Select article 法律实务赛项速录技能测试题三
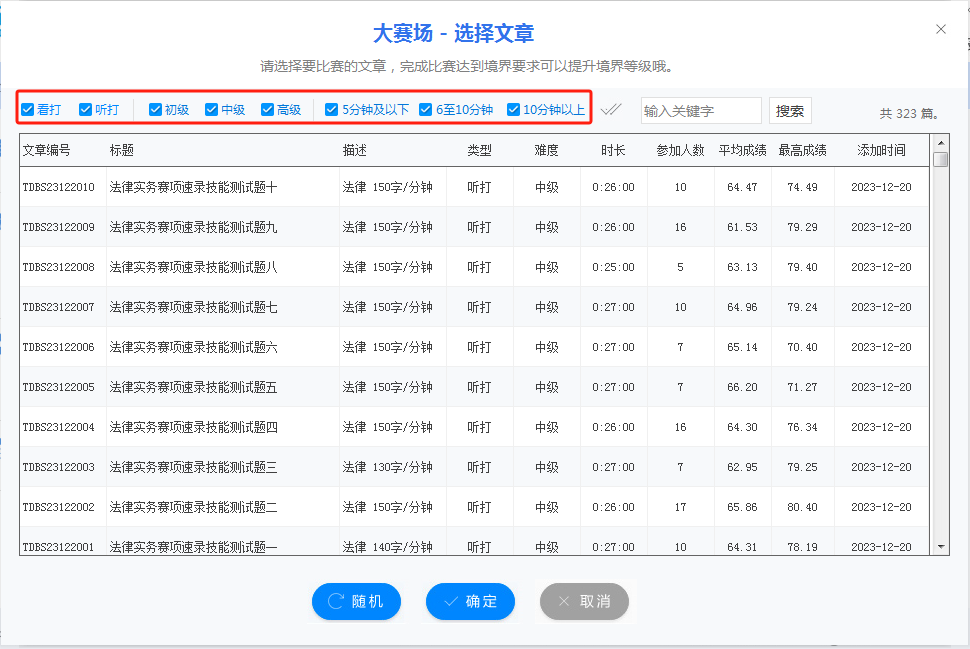 pos(193,467)
